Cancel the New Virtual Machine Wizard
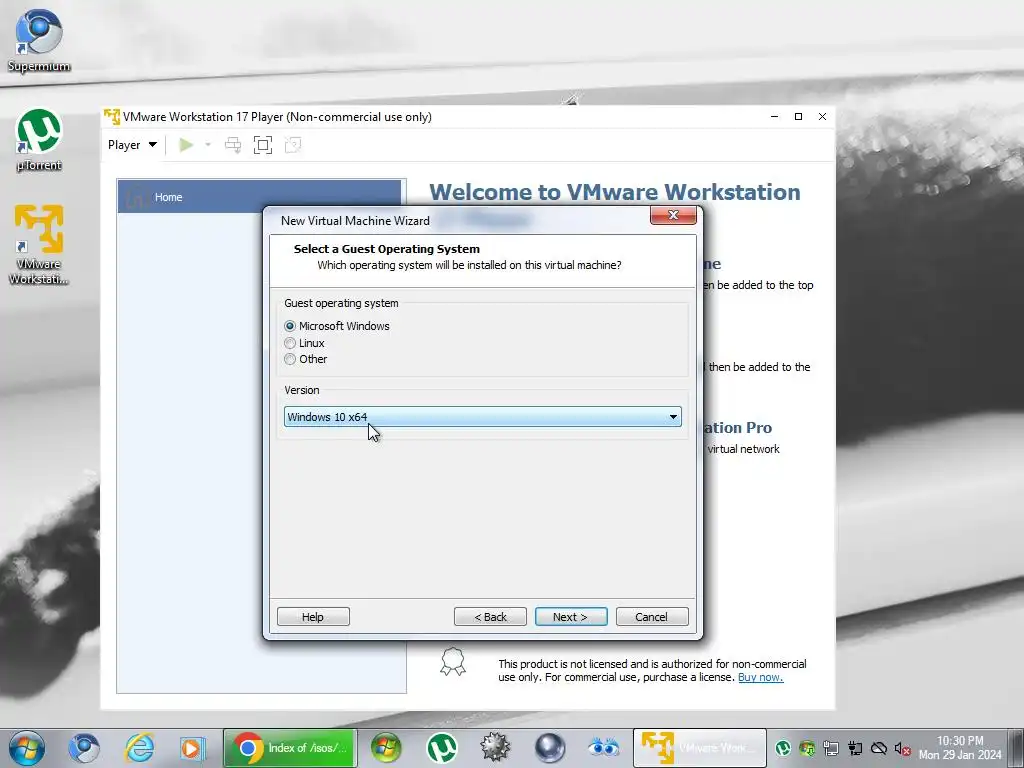Image resolution: width=1024 pixels, height=768 pixels. (652, 616)
